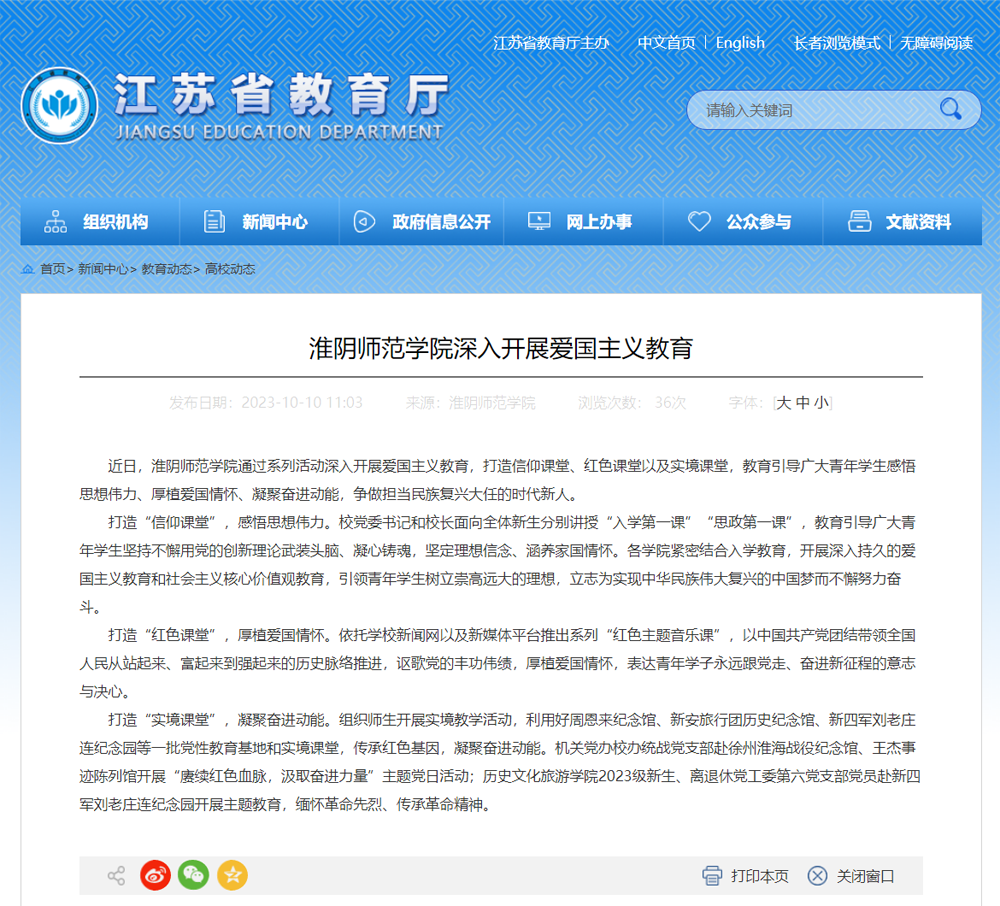Open 无障碍阅读 mode
Viewport: 1000px width, 906px height.
point(936,43)
